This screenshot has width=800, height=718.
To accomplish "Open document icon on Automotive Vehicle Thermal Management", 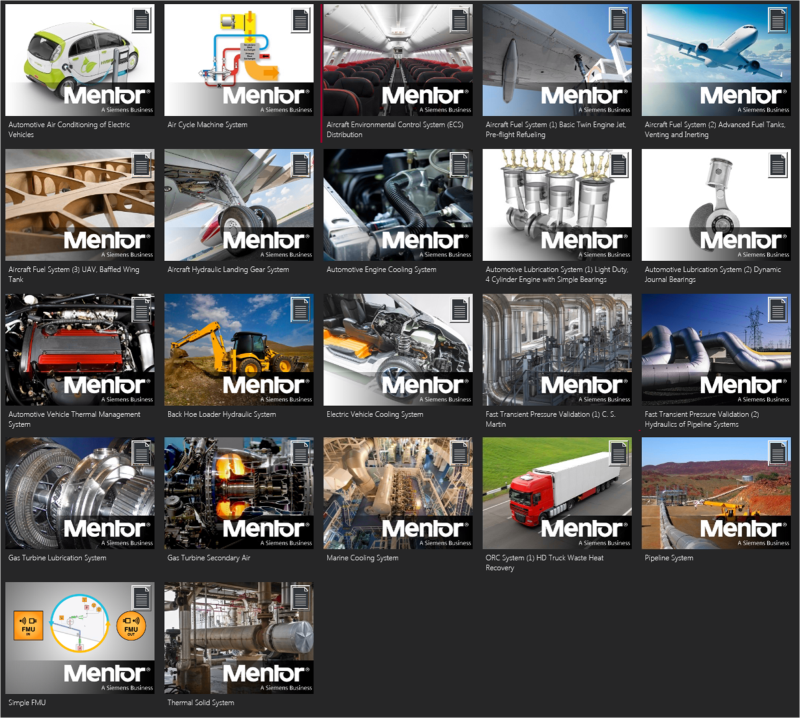I will (141, 310).
